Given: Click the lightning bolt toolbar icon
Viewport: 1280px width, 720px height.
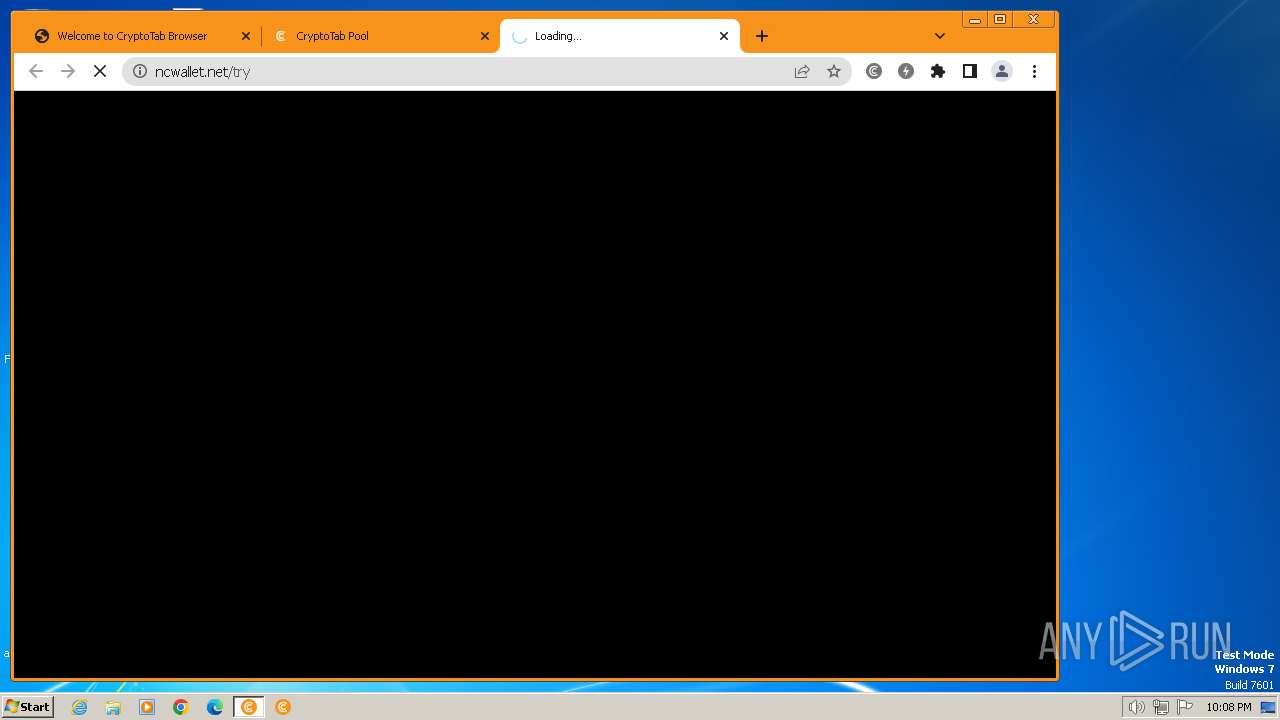Looking at the screenshot, I should click(x=906, y=71).
